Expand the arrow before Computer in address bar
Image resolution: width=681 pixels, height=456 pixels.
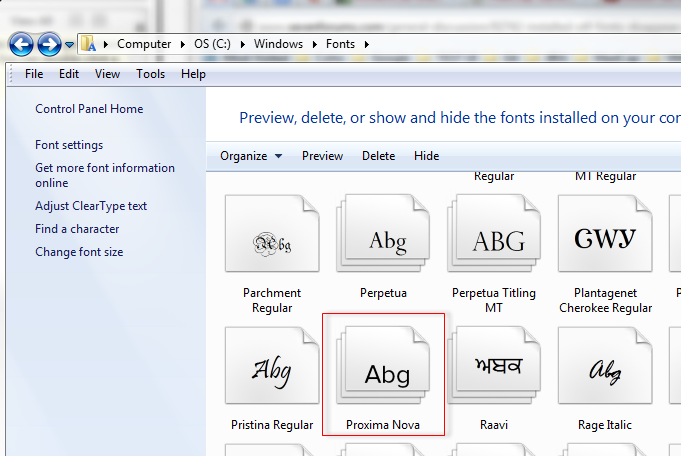106,44
